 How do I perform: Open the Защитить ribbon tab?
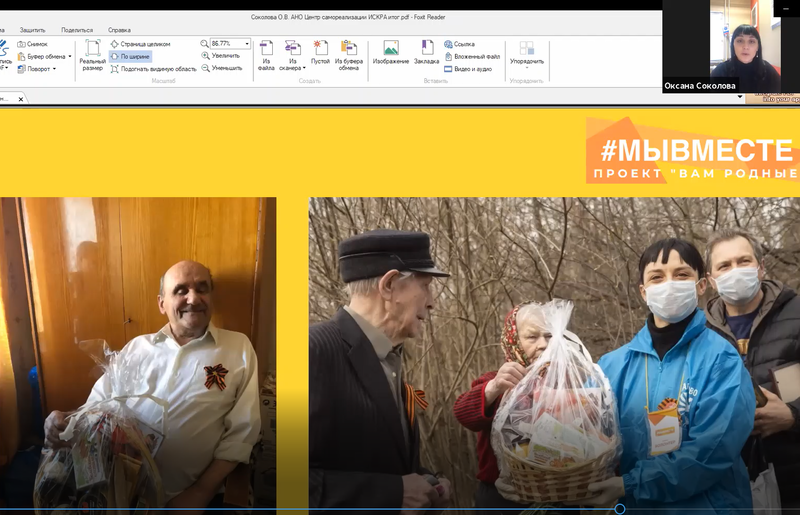coord(32,30)
